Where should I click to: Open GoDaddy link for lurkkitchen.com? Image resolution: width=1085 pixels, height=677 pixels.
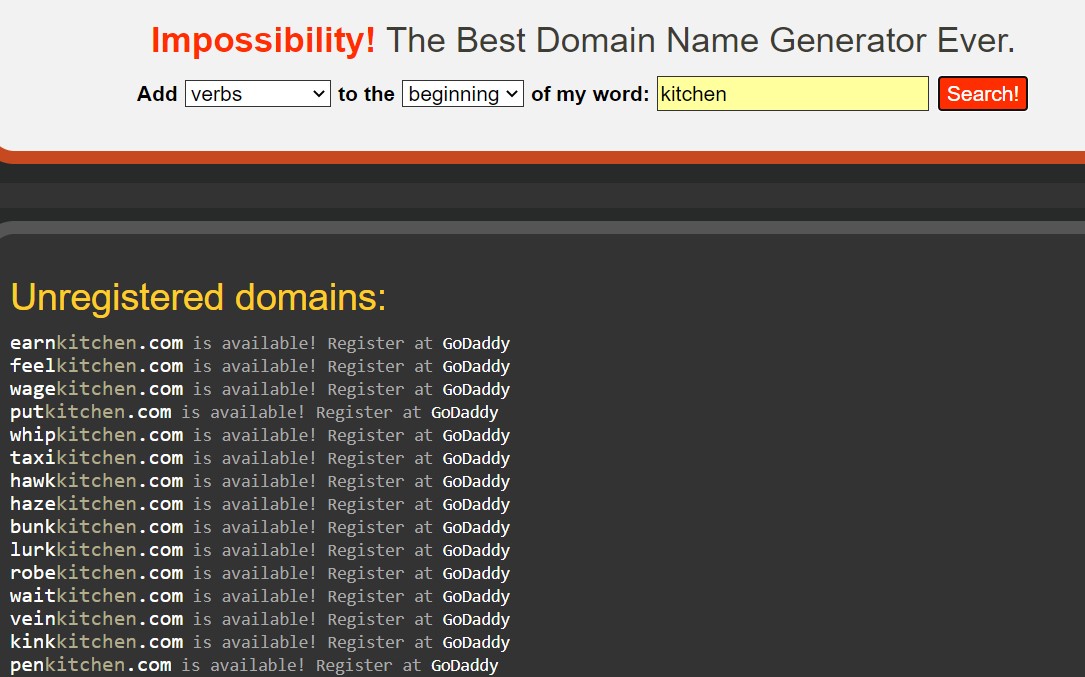476,550
